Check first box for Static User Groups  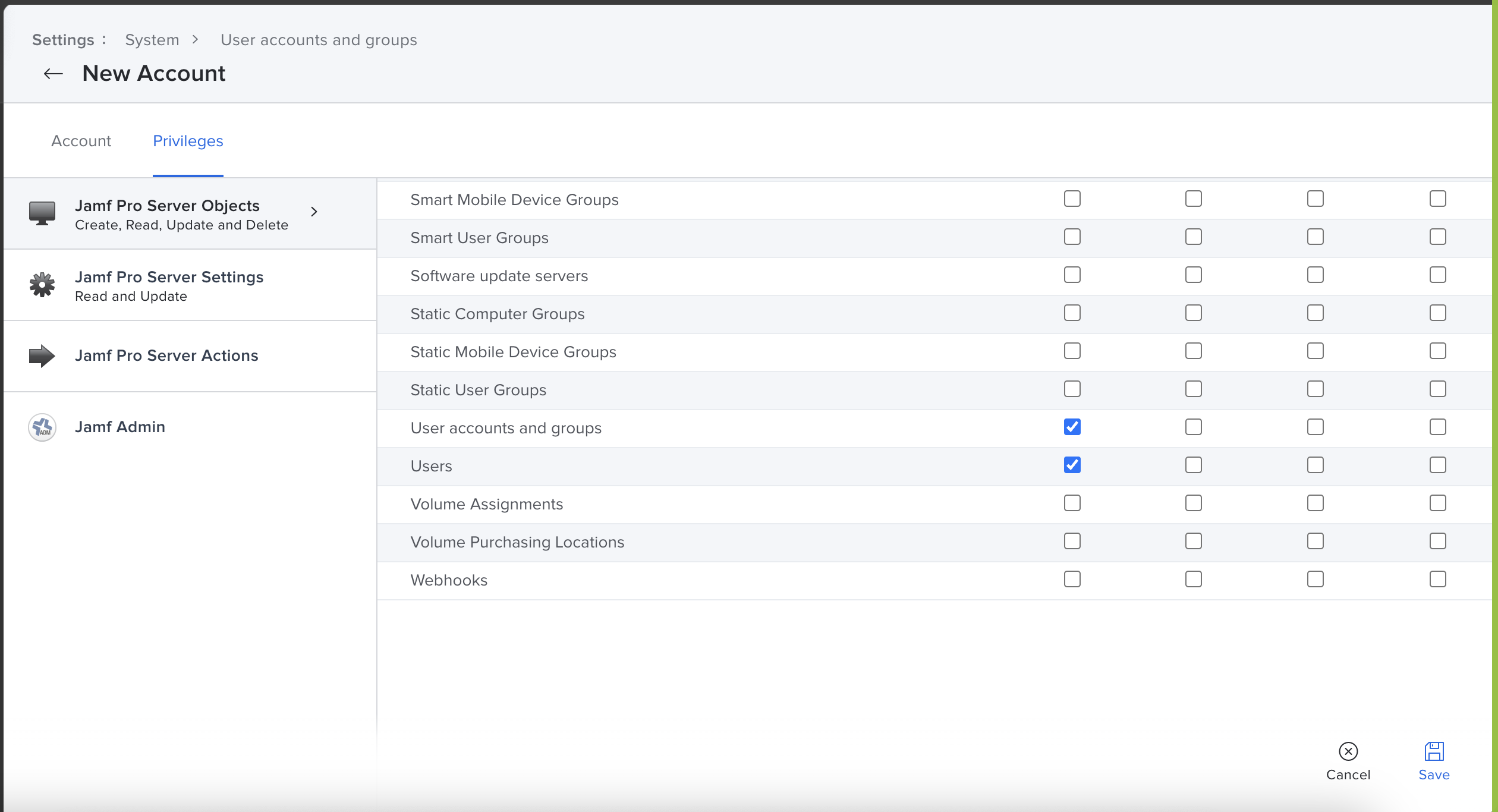[1072, 389]
